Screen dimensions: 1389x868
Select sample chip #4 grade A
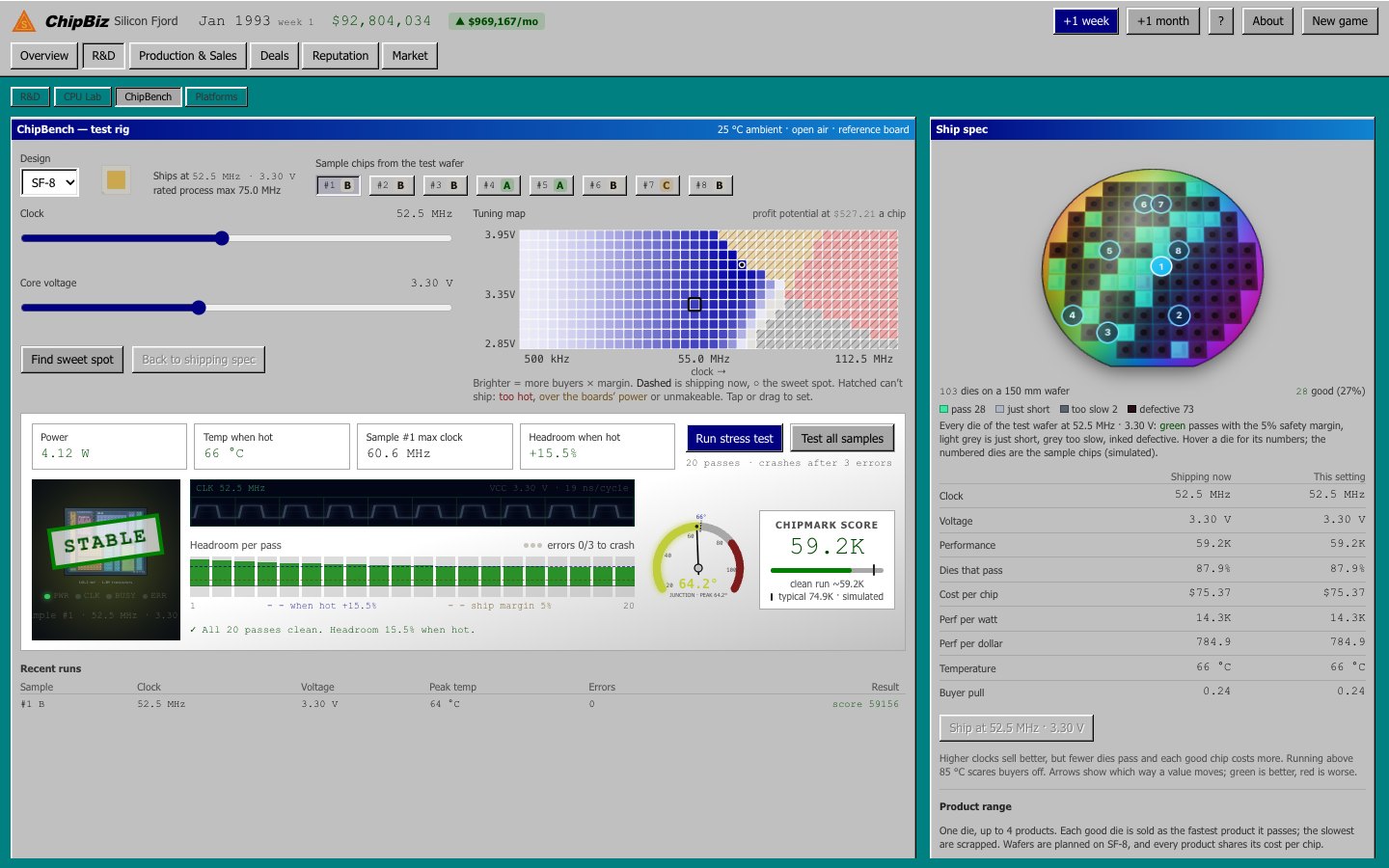[498, 185]
